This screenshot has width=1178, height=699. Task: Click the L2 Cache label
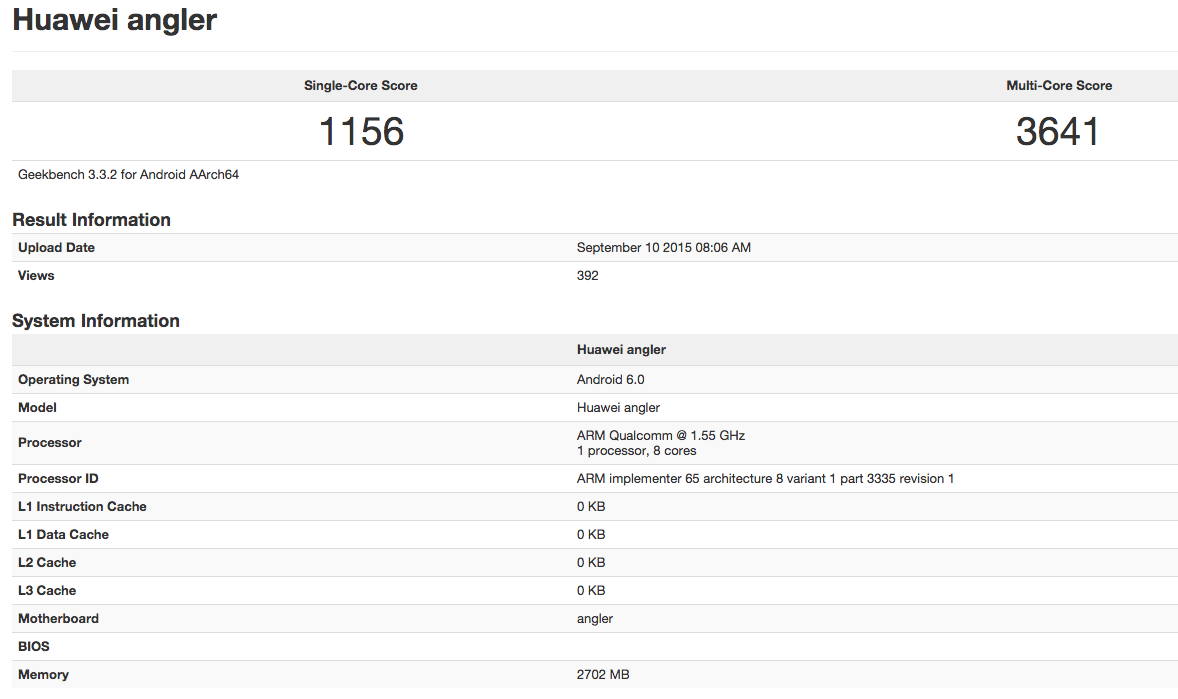[47, 562]
